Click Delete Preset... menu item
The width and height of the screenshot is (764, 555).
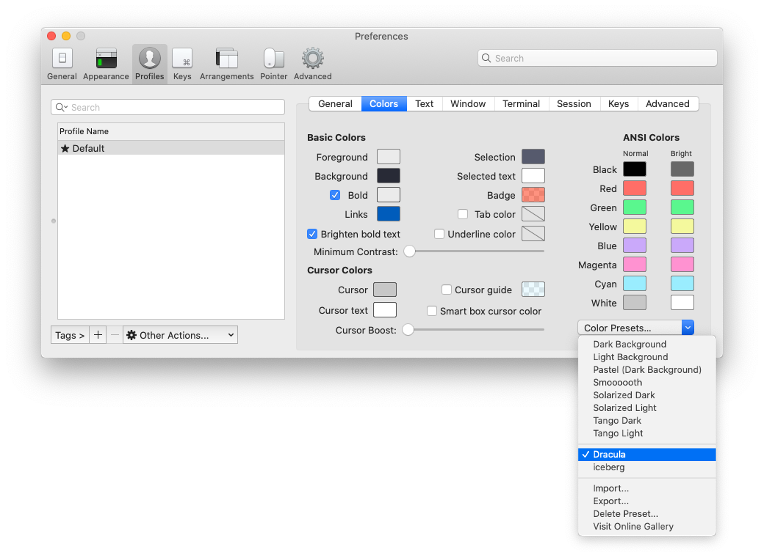(647, 514)
